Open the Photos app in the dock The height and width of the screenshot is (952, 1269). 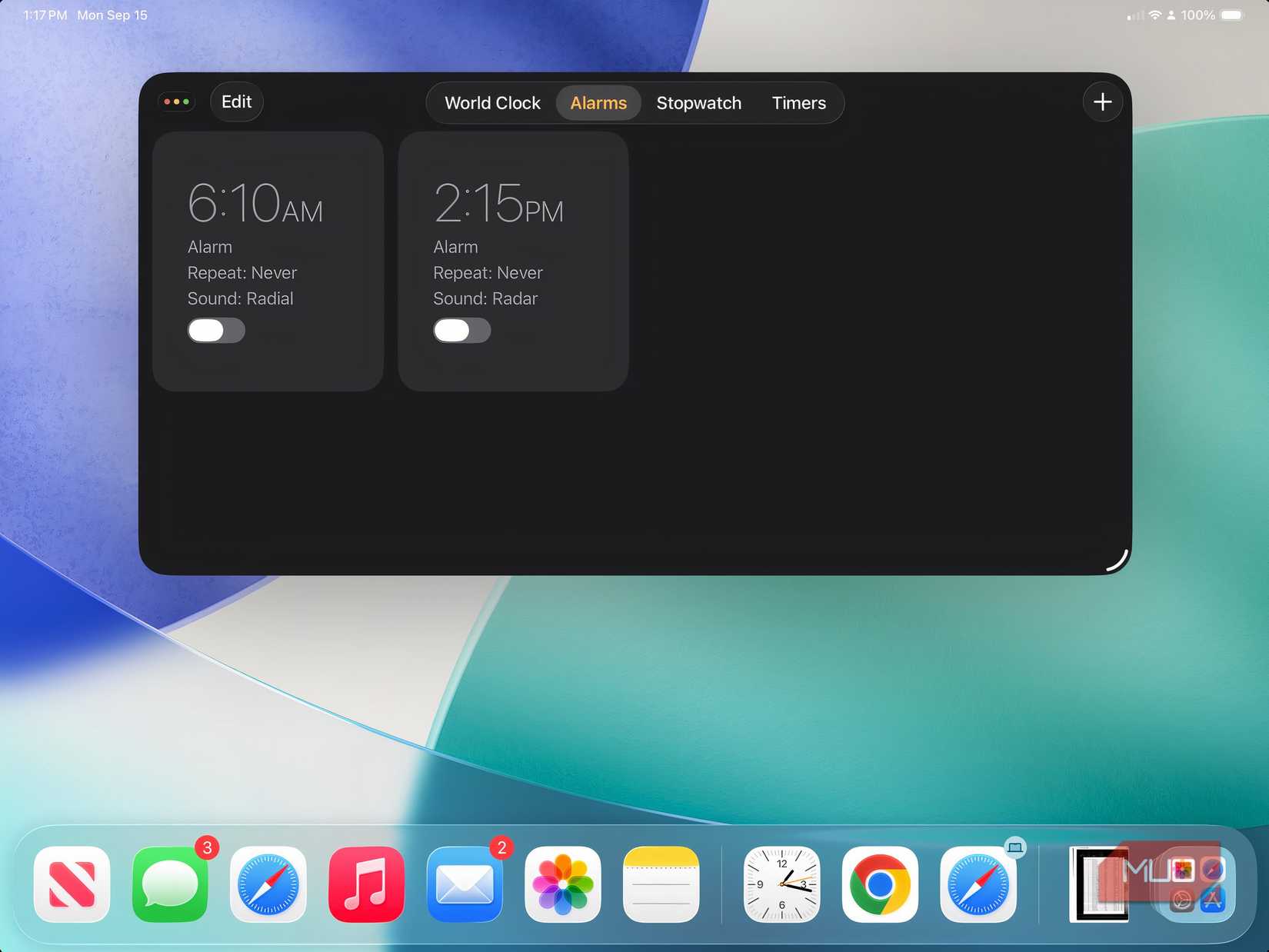[x=562, y=885]
